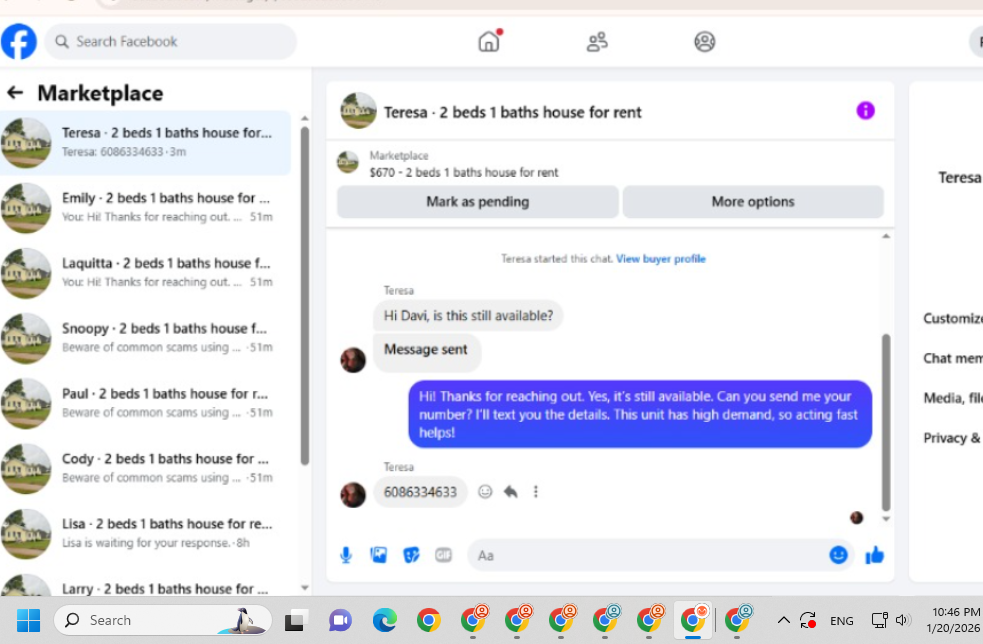Go back using Marketplace back arrow

tap(15, 93)
